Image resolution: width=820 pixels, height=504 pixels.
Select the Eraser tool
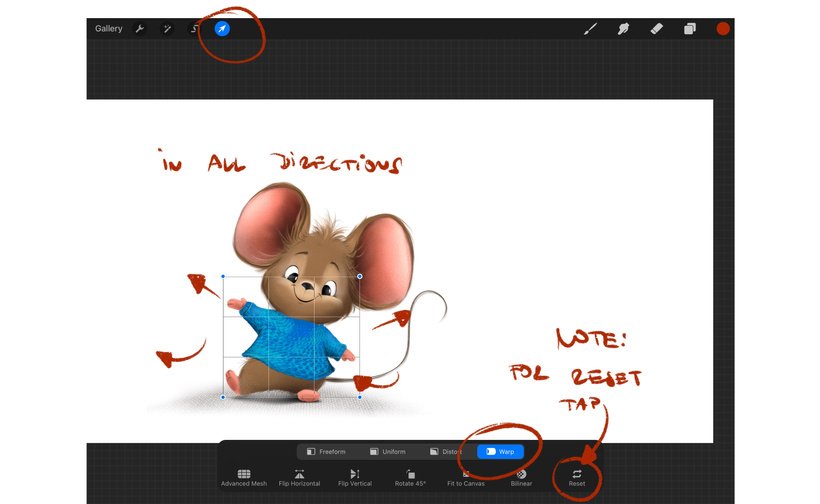[x=656, y=29]
